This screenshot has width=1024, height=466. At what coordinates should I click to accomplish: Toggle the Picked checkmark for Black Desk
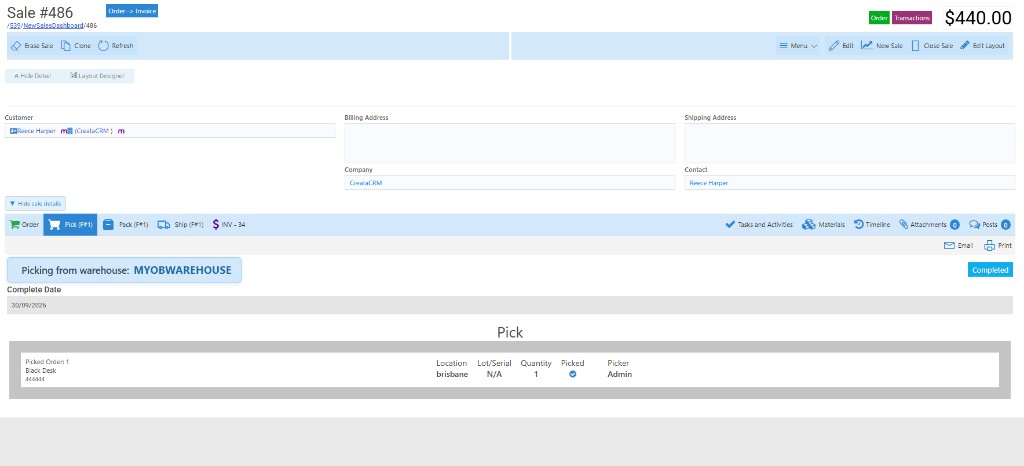573,375
